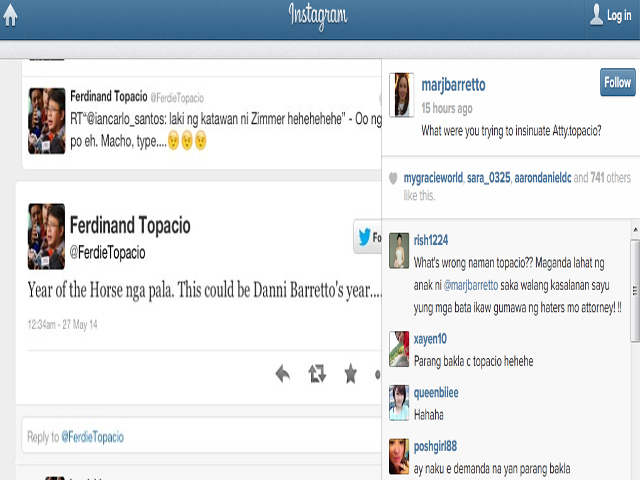Viewport: 640px width, 480px height.
Task: Open the sara_0325 liker link
Action: [x=487, y=178]
